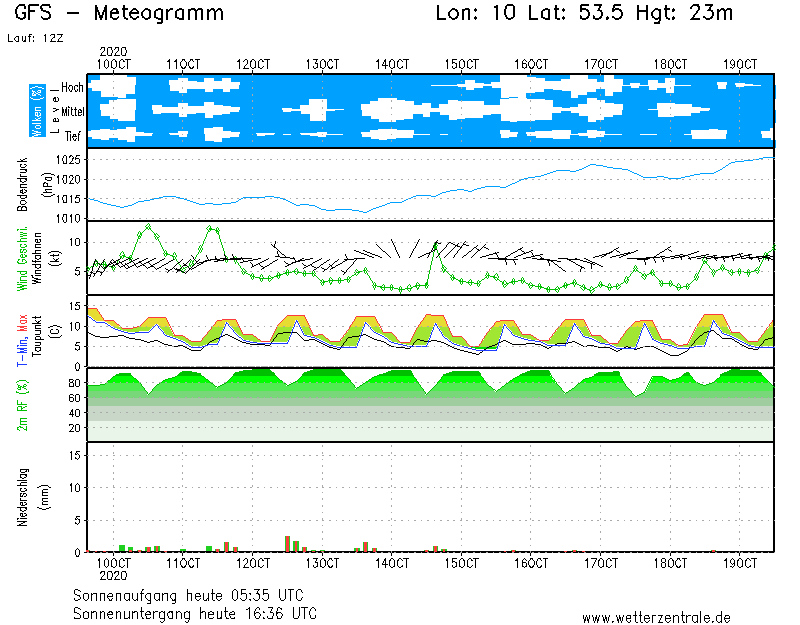Select the "(hPa)" unit label
The image size is (800, 625).
coord(48,185)
